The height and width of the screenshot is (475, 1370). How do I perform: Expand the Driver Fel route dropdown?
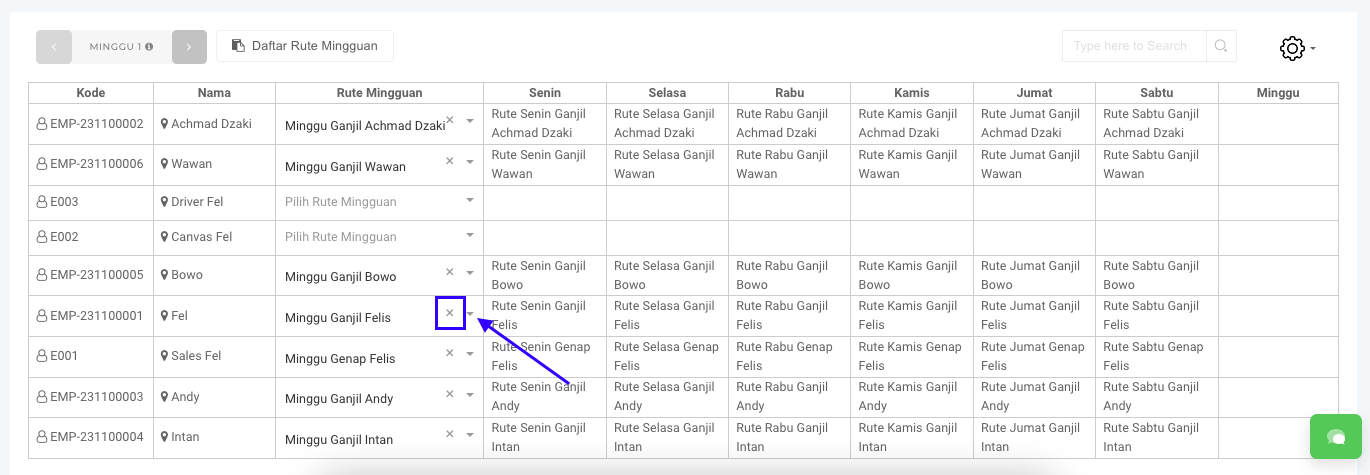[x=470, y=201]
